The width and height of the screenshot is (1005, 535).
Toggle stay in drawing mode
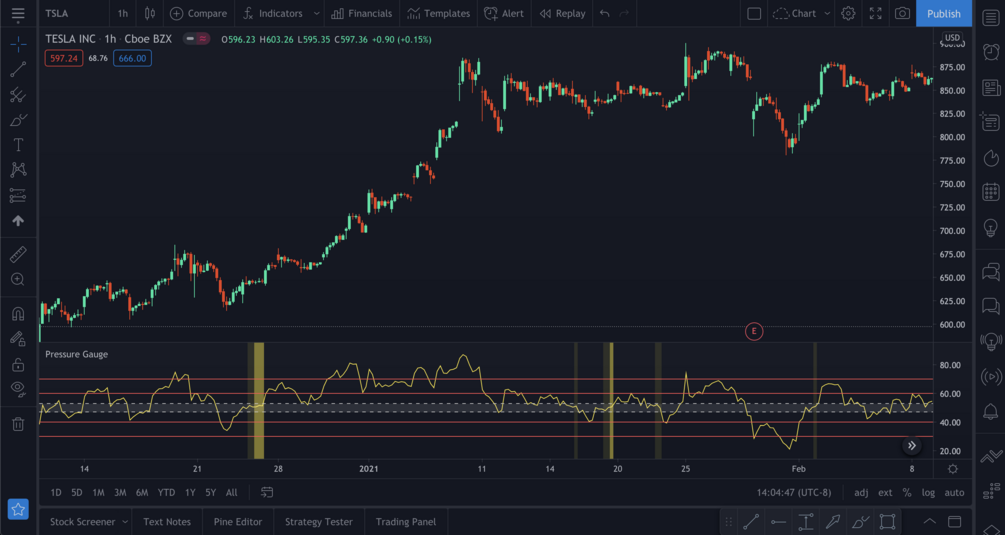tap(18, 339)
